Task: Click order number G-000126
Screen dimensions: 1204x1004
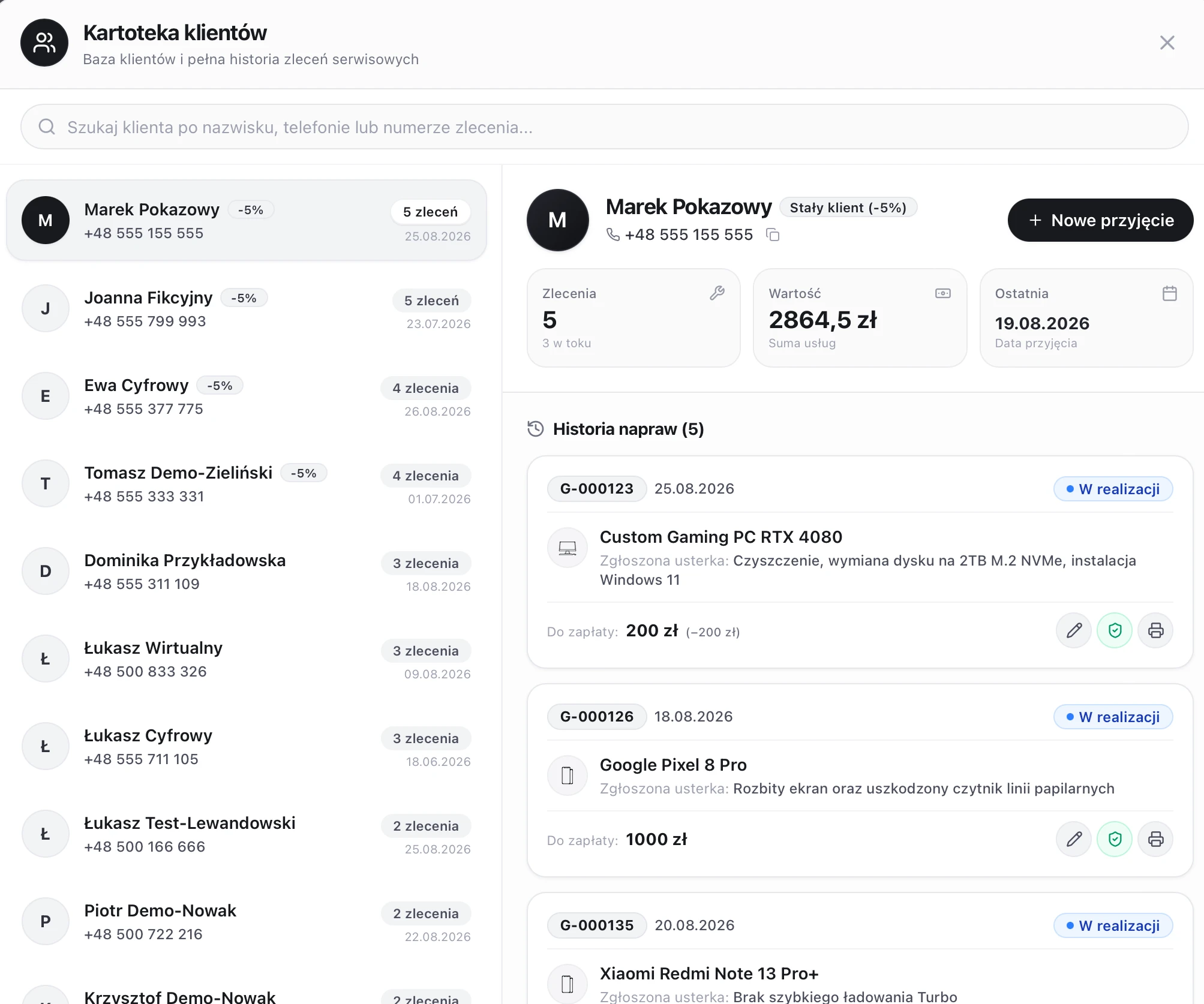Action: (x=596, y=716)
